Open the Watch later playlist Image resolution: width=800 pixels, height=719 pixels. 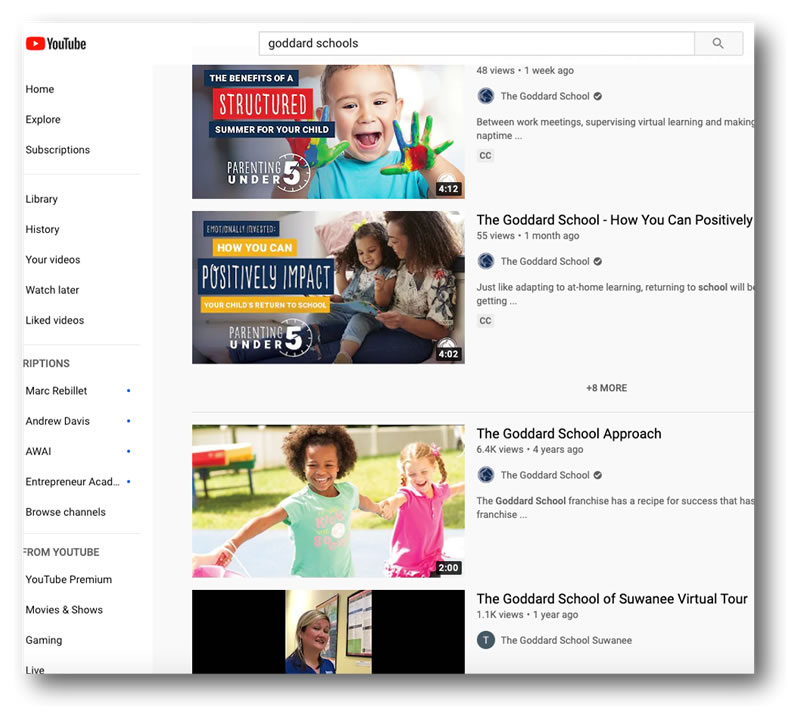click(53, 289)
